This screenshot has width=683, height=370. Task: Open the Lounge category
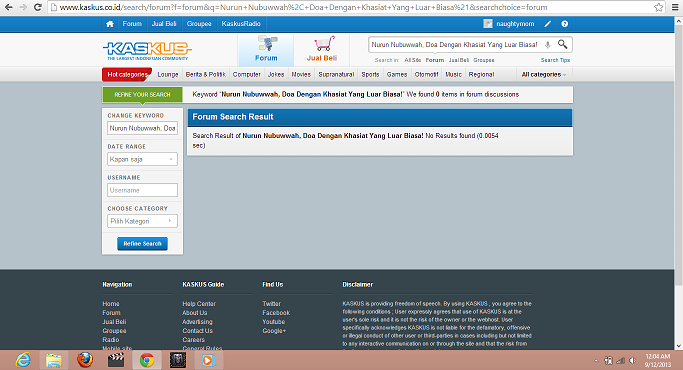point(168,75)
